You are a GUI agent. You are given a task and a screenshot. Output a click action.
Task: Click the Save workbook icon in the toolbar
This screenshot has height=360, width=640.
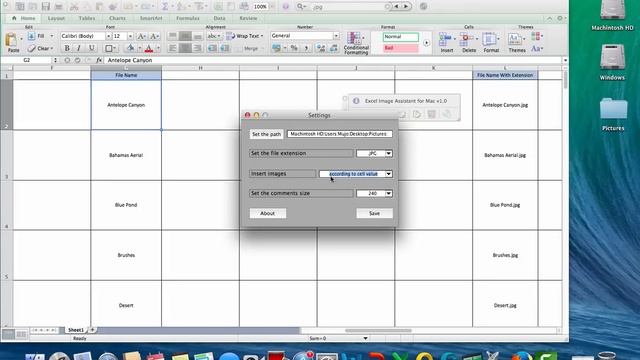coord(46,7)
